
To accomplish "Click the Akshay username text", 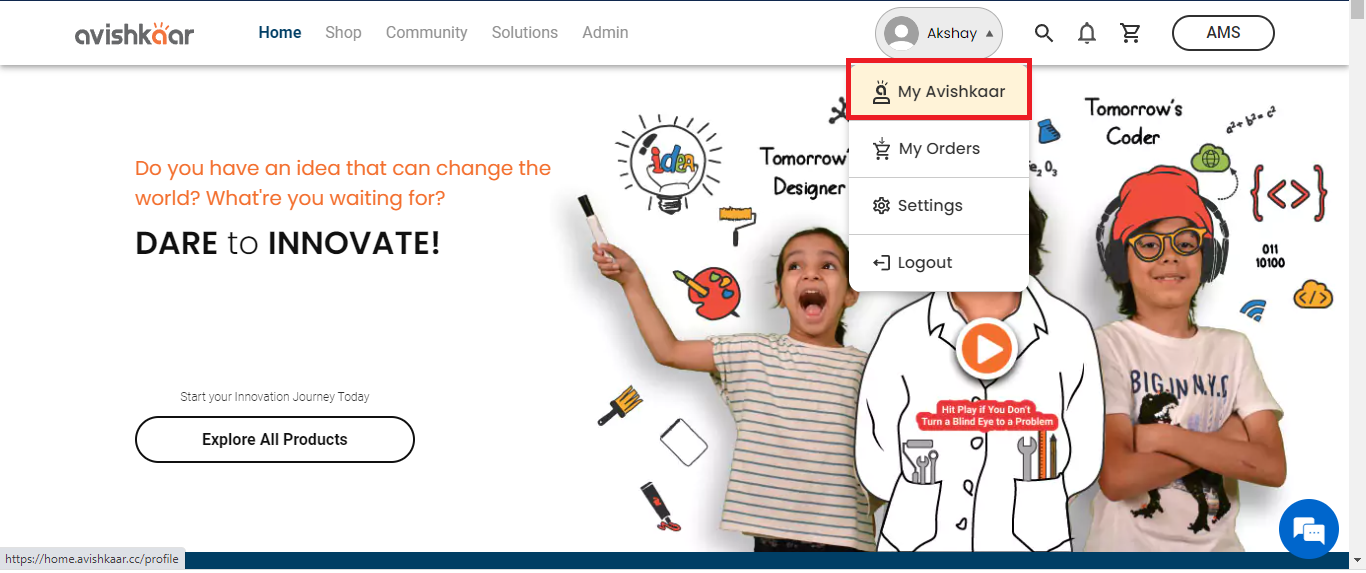I will coord(952,33).
